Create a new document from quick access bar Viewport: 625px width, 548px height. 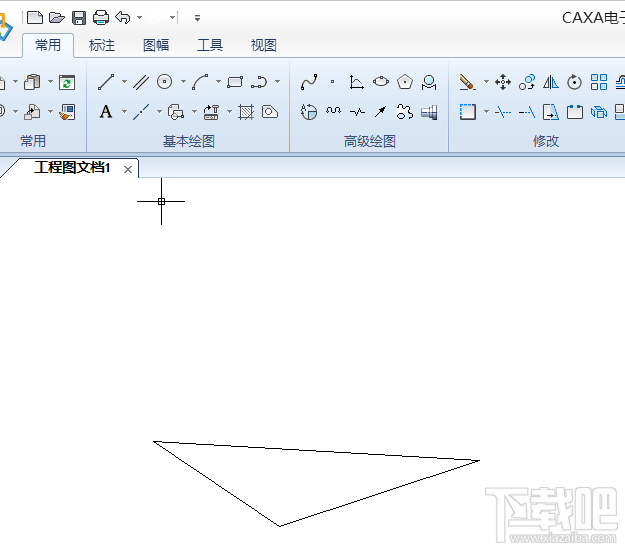[x=35, y=18]
